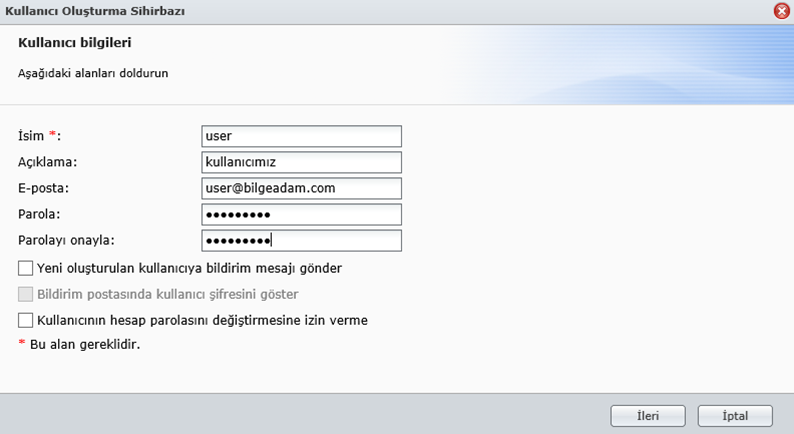The image size is (794, 434).
Task: Check Kullanıcının hesap parolasını değiştirmesine izin verme box
Action: [x=25, y=320]
